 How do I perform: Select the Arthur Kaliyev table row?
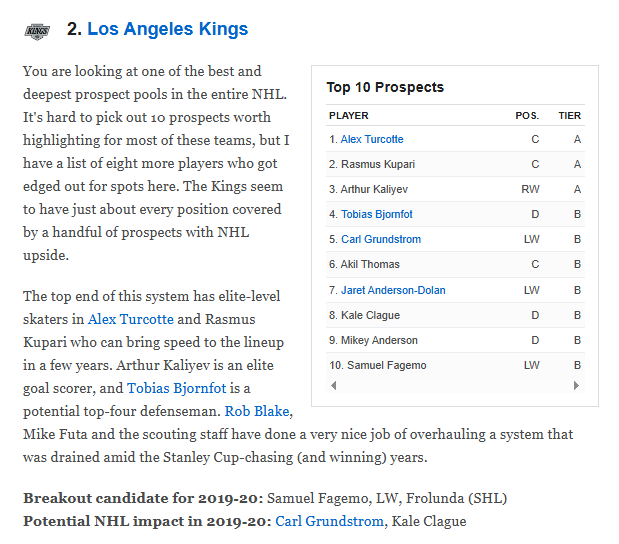(x=455, y=189)
